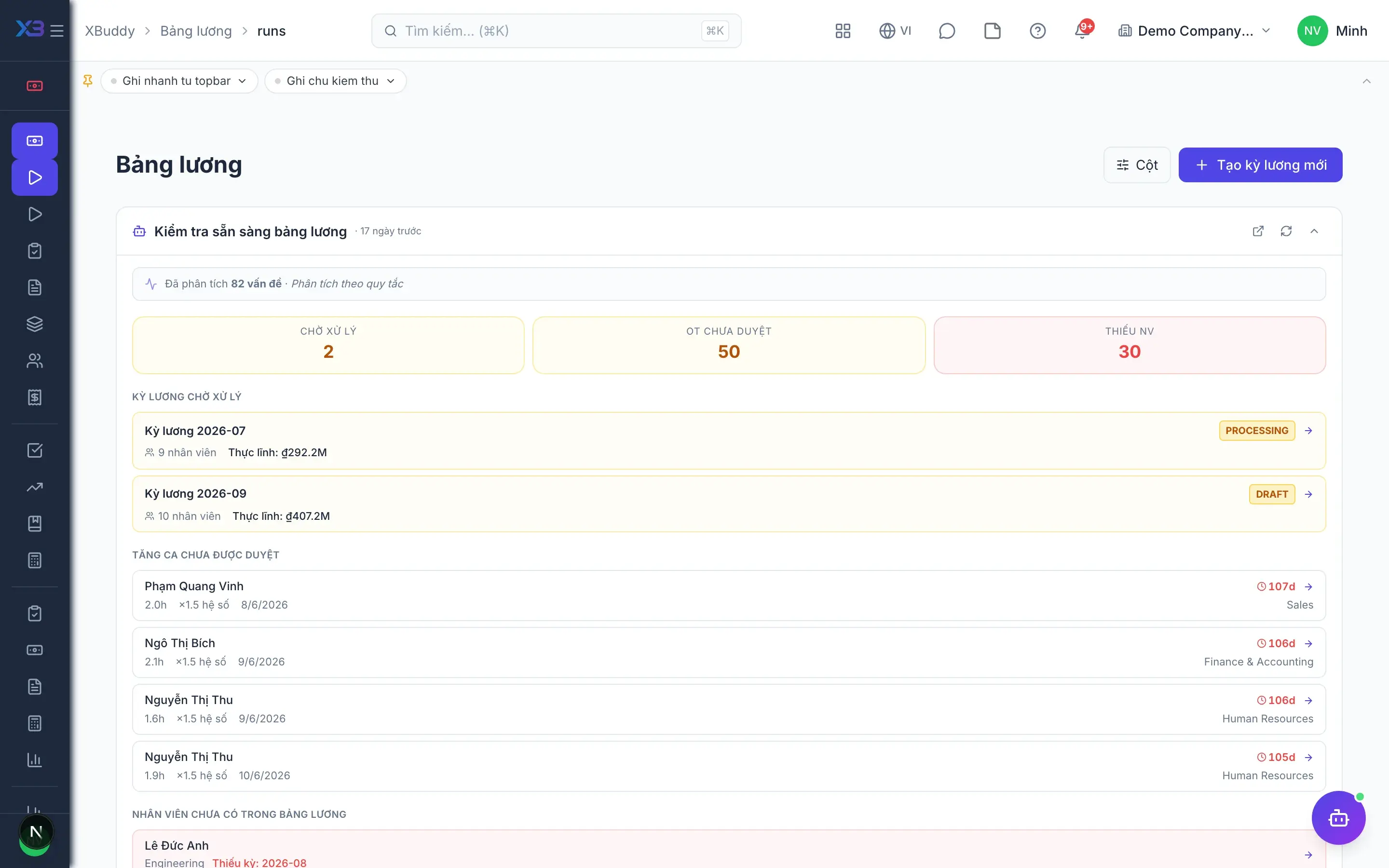Go to XBuddy breadcrumb root
This screenshot has width=1389, height=868.
coord(109,30)
